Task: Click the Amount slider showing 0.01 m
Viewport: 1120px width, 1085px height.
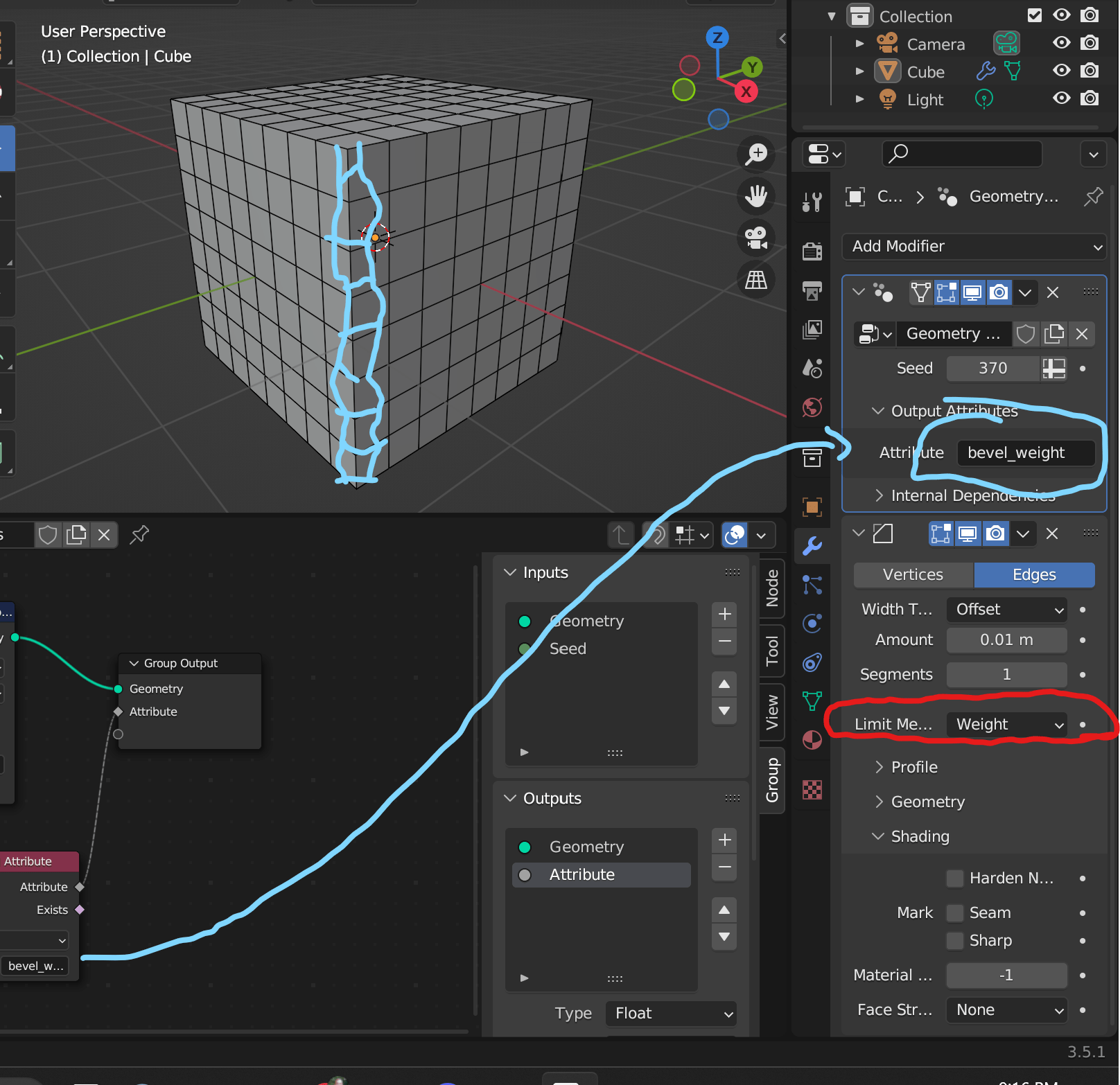Action: pyautogui.click(x=1006, y=639)
